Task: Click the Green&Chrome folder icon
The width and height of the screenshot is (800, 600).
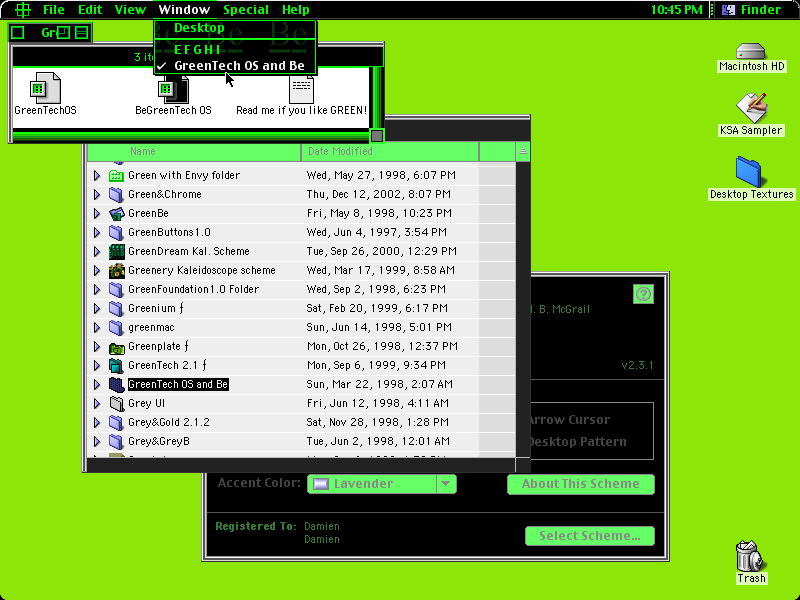Action: tap(116, 194)
